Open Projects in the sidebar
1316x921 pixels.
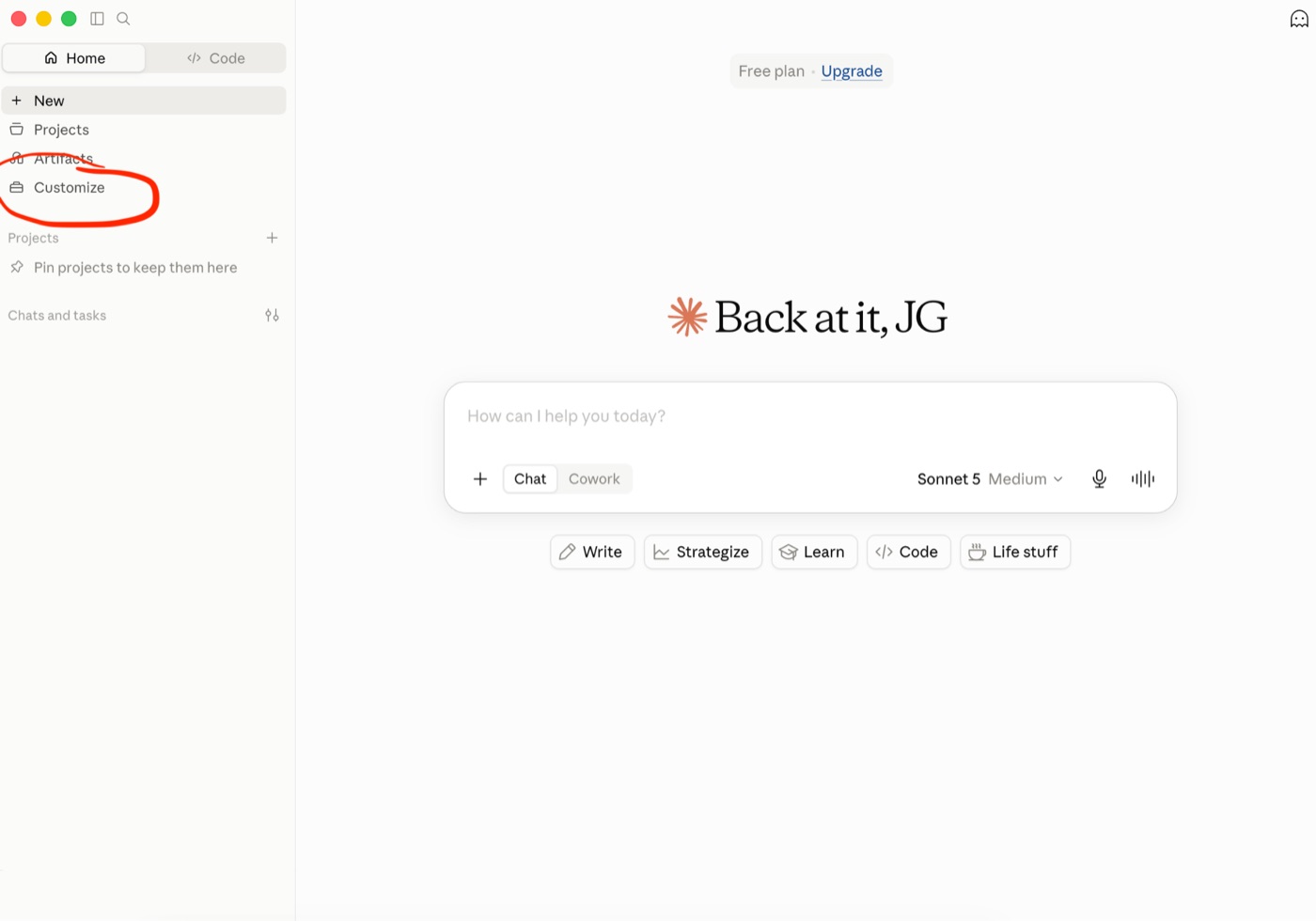[x=144, y=130]
